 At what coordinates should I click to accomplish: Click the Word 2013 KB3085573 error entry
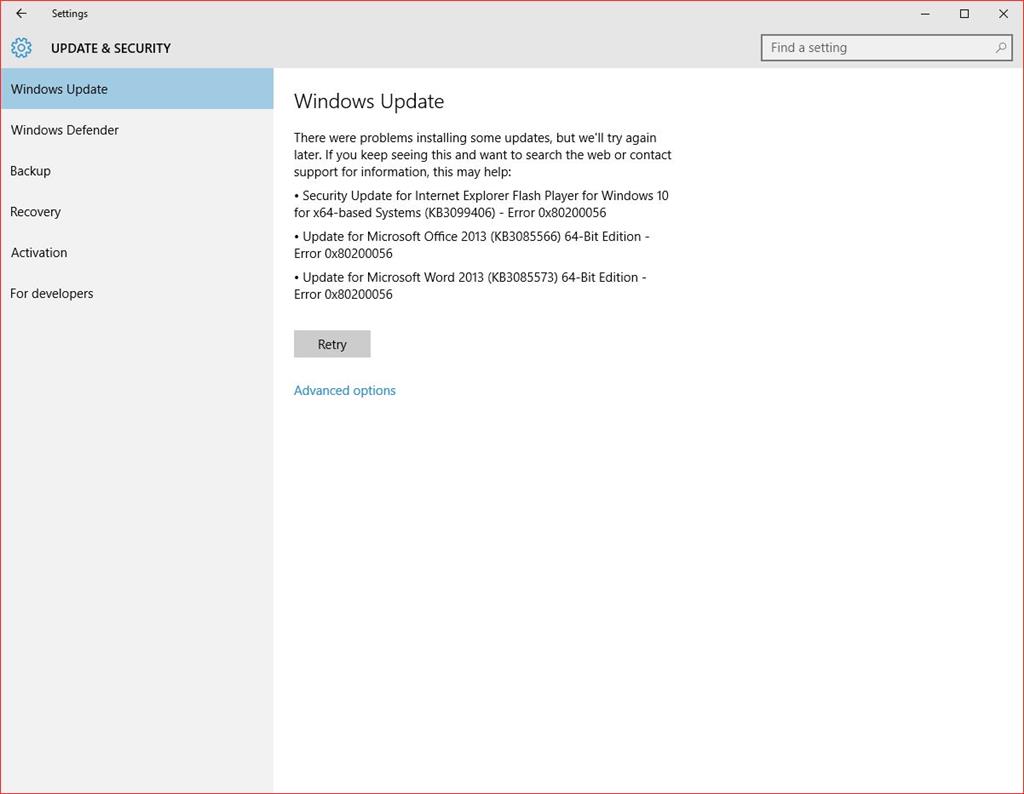(470, 285)
